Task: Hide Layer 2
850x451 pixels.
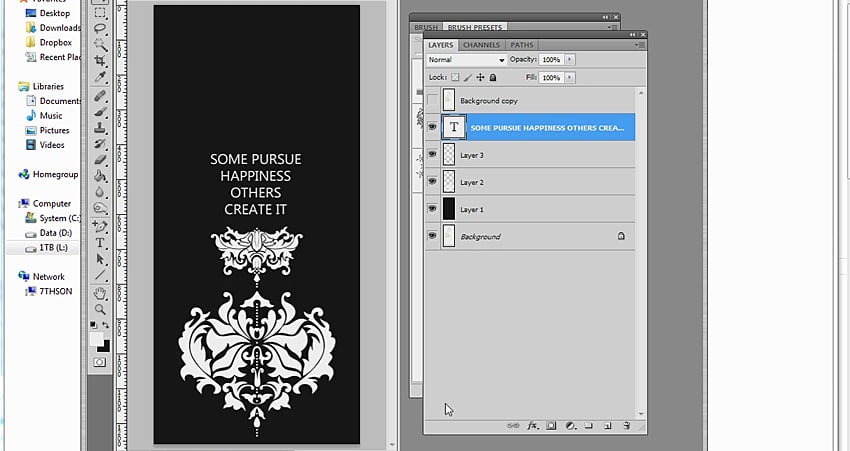Action: pos(432,182)
